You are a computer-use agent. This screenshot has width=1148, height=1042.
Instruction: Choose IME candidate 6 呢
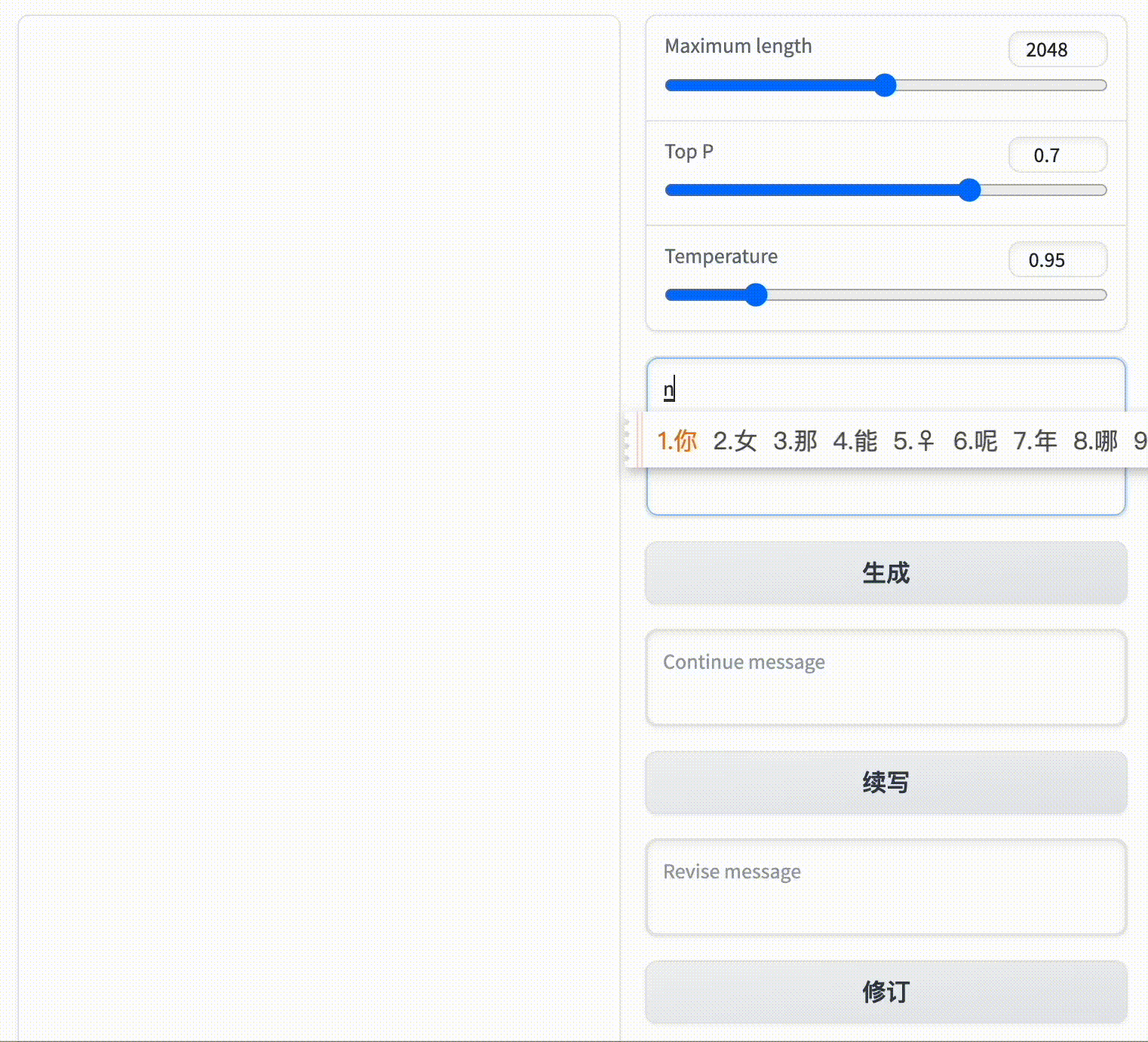click(975, 440)
